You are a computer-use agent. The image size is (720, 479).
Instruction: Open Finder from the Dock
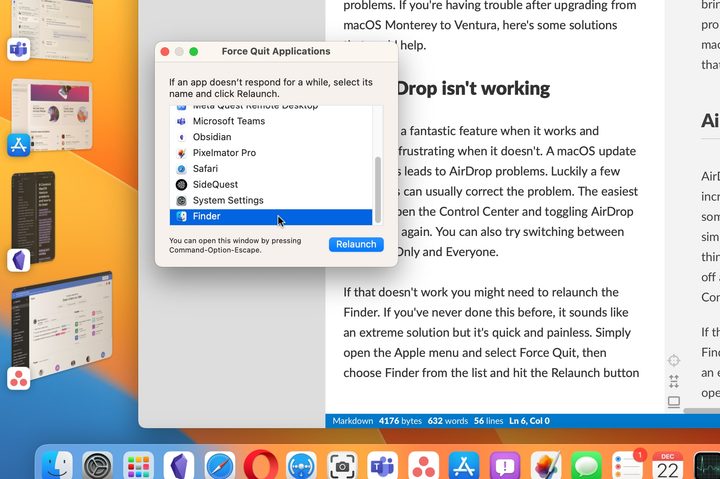click(57, 466)
